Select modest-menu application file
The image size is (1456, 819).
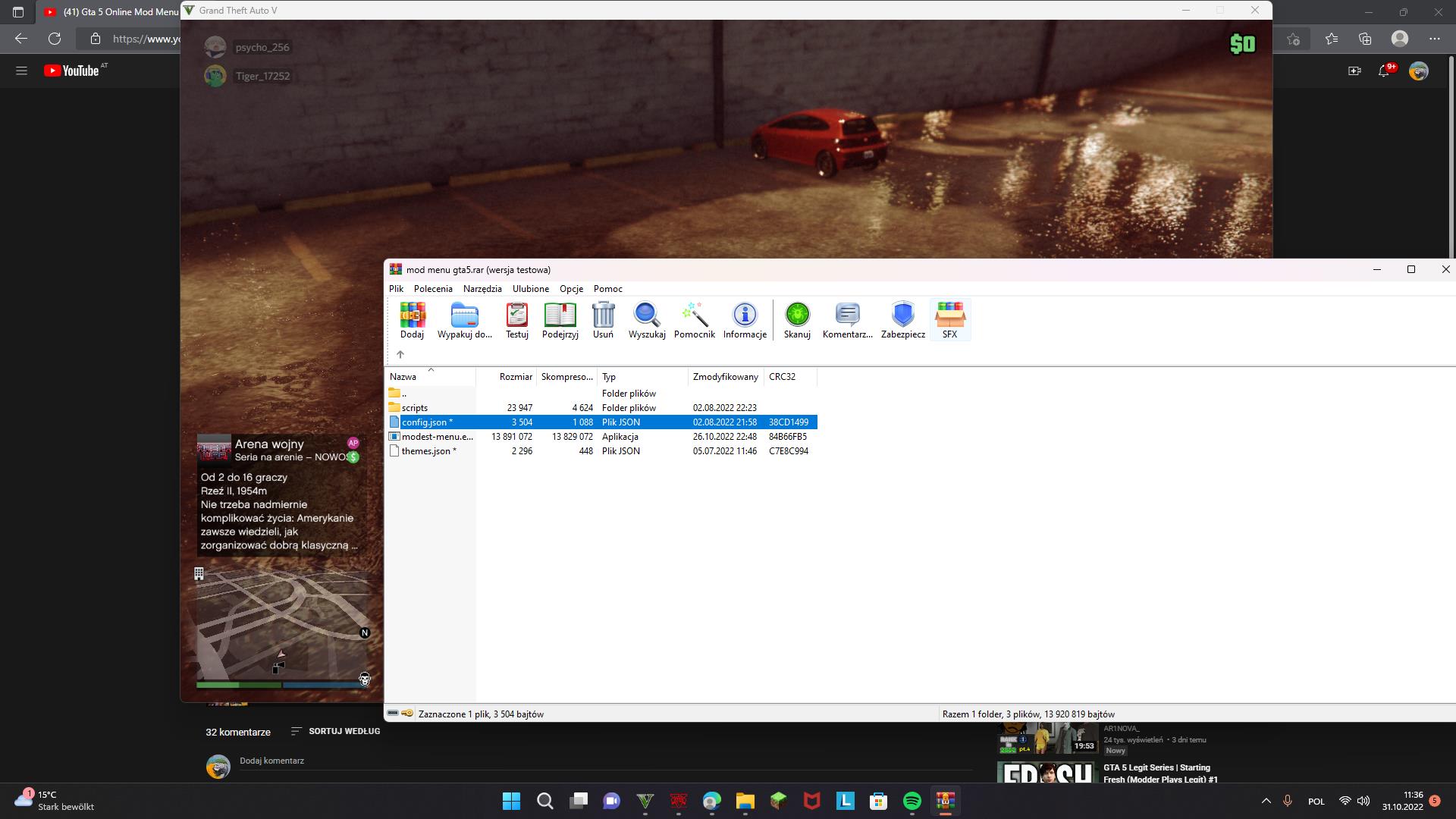click(437, 437)
